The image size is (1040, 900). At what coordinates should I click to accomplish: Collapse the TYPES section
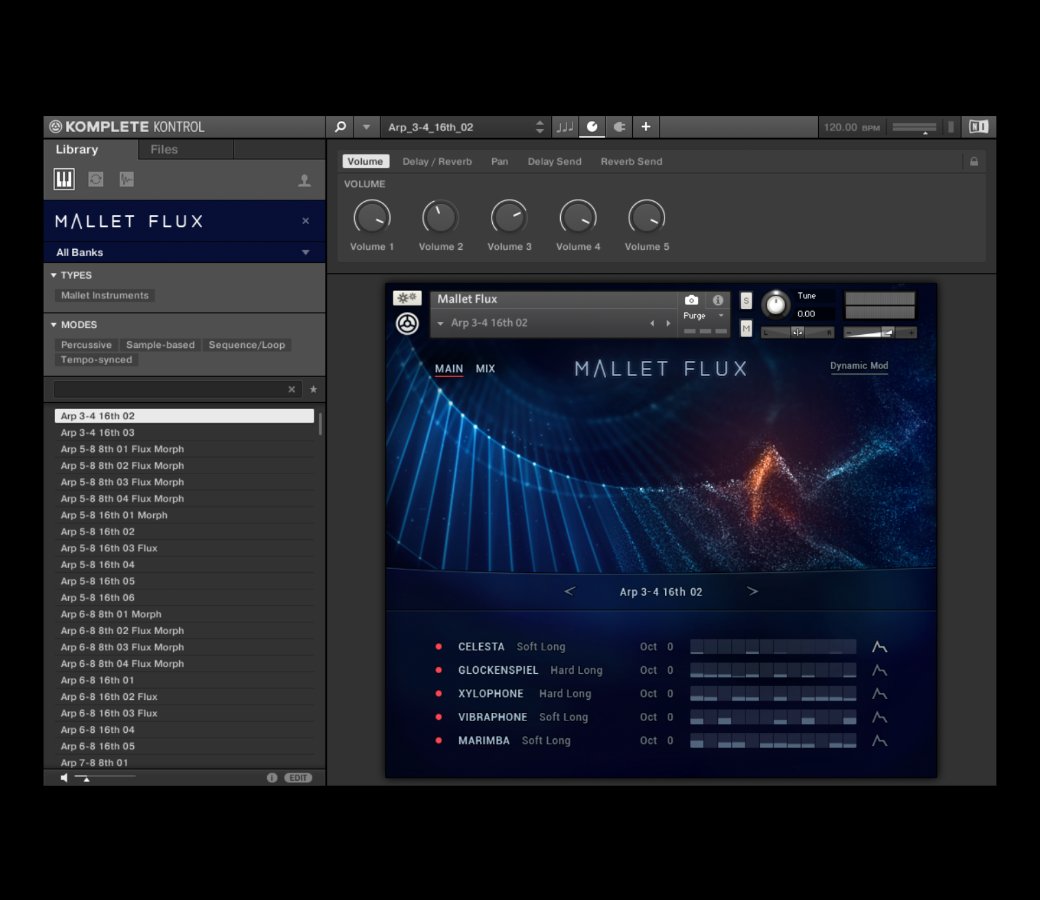(54, 275)
